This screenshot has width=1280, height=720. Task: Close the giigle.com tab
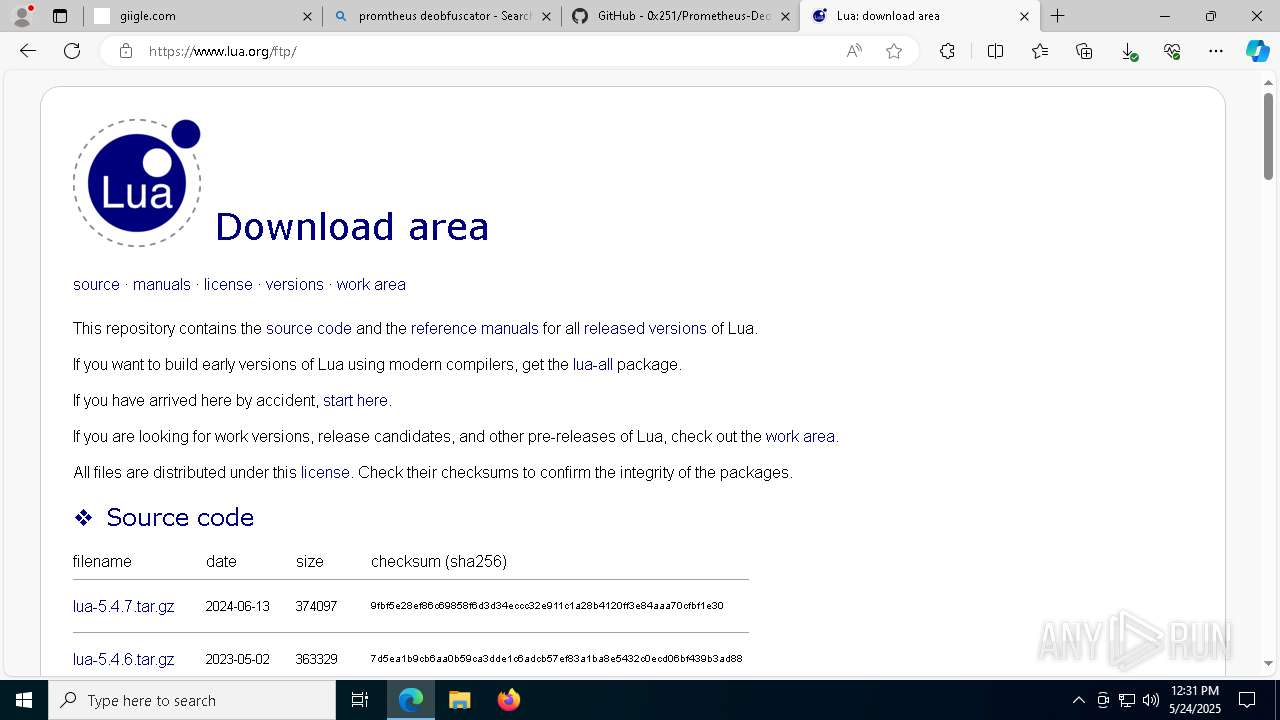307,16
